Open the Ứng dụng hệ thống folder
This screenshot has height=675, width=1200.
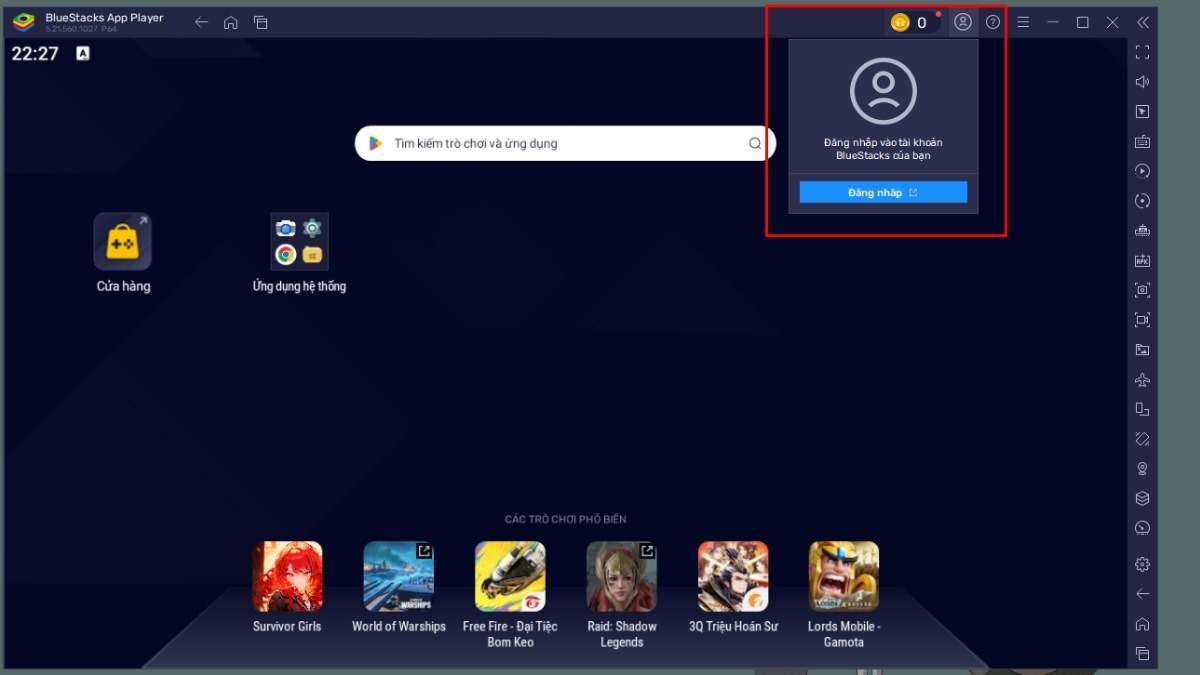coord(299,241)
